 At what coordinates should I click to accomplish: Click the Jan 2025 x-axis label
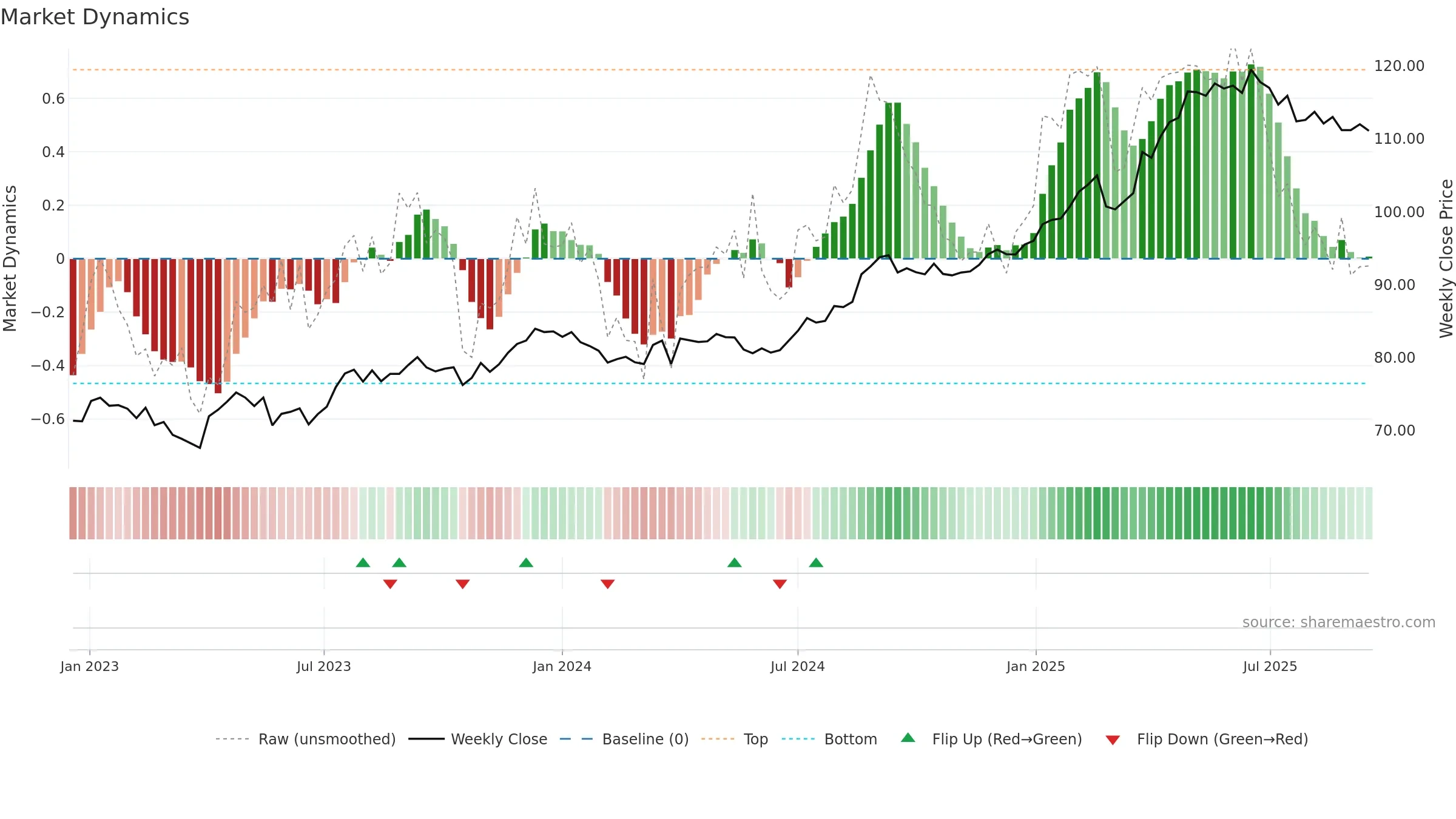pyautogui.click(x=1036, y=666)
